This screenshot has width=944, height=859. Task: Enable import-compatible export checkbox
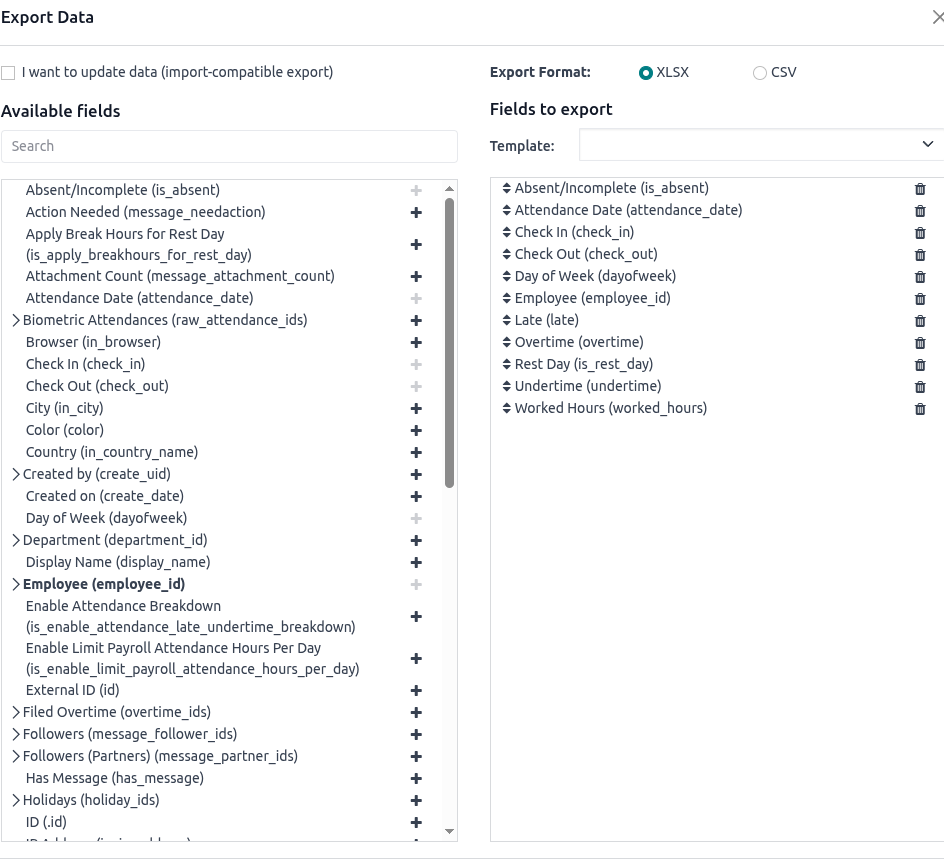pyautogui.click(x=9, y=73)
